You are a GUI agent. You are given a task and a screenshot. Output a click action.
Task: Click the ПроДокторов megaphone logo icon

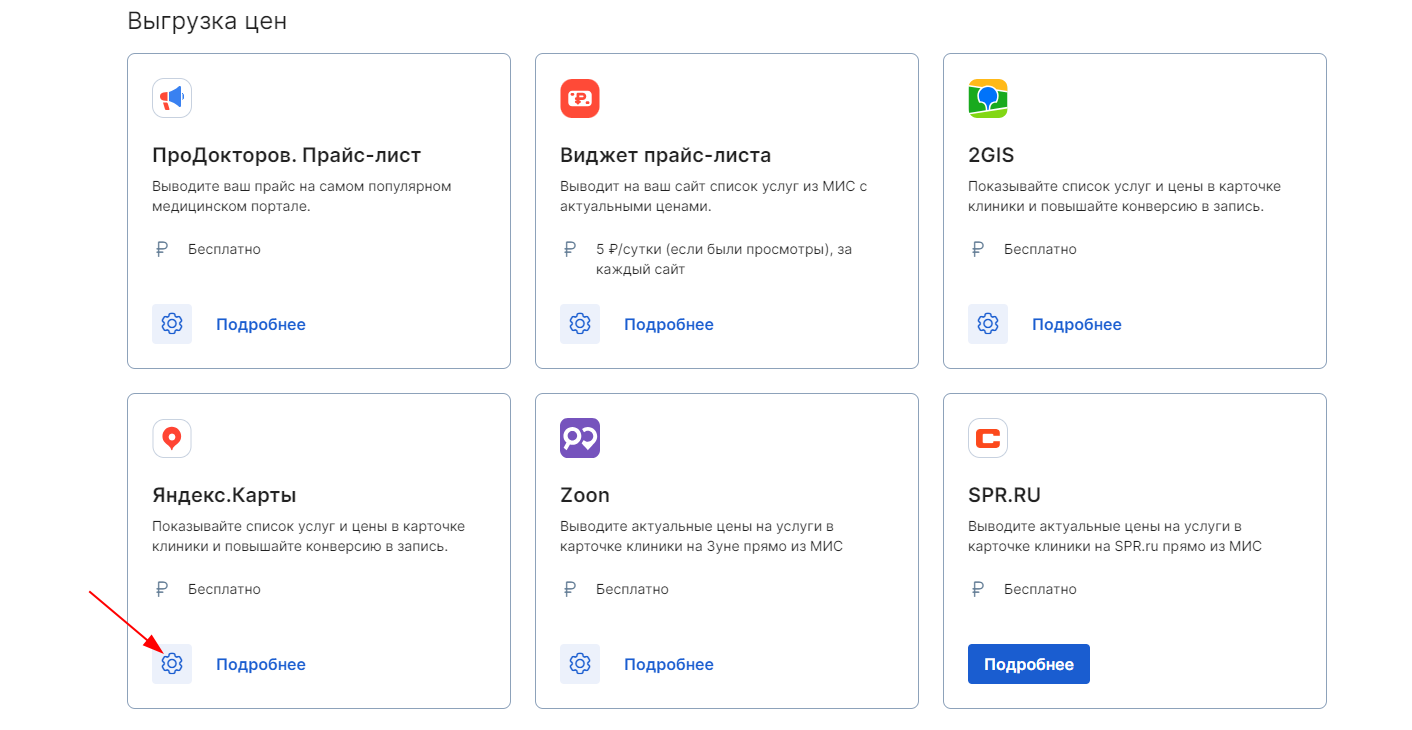coord(172,98)
